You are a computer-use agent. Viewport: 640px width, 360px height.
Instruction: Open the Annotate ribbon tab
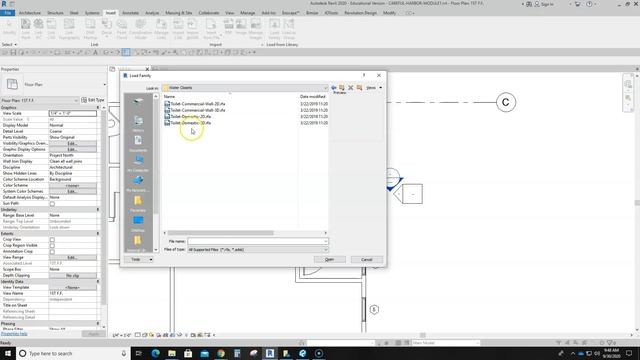tap(131, 13)
